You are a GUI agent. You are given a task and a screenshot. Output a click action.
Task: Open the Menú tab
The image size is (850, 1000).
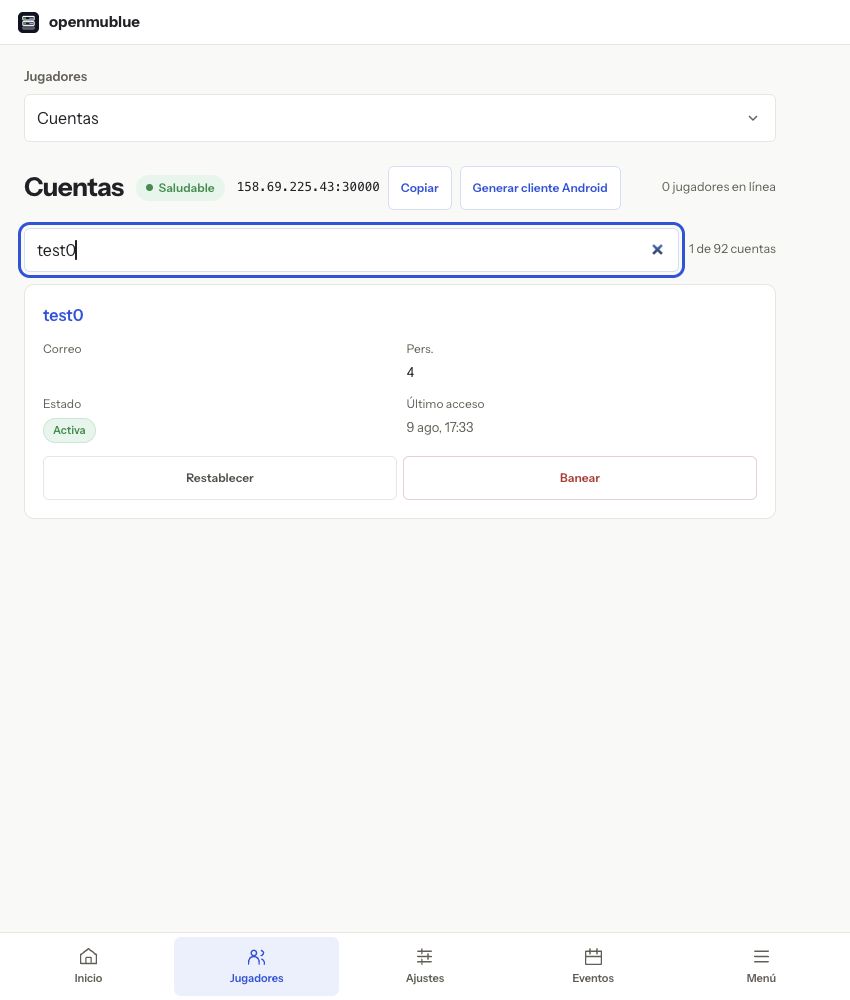click(x=761, y=966)
